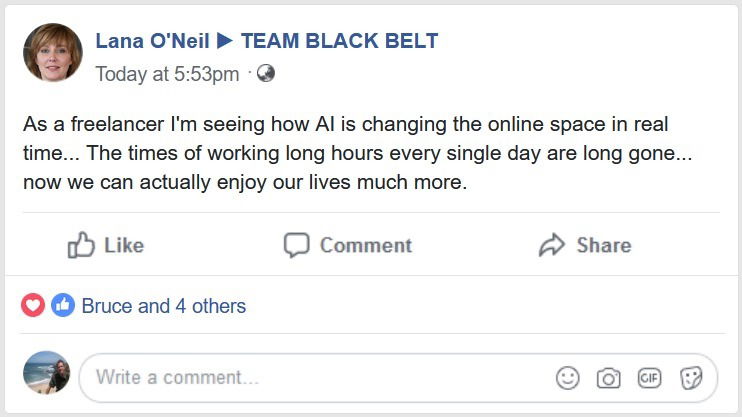The width and height of the screenshot is (742, 417).
Task: Show who reacted: 'Bruce and 4 others'
Action: pyautogui.click(x=163, y=306)
